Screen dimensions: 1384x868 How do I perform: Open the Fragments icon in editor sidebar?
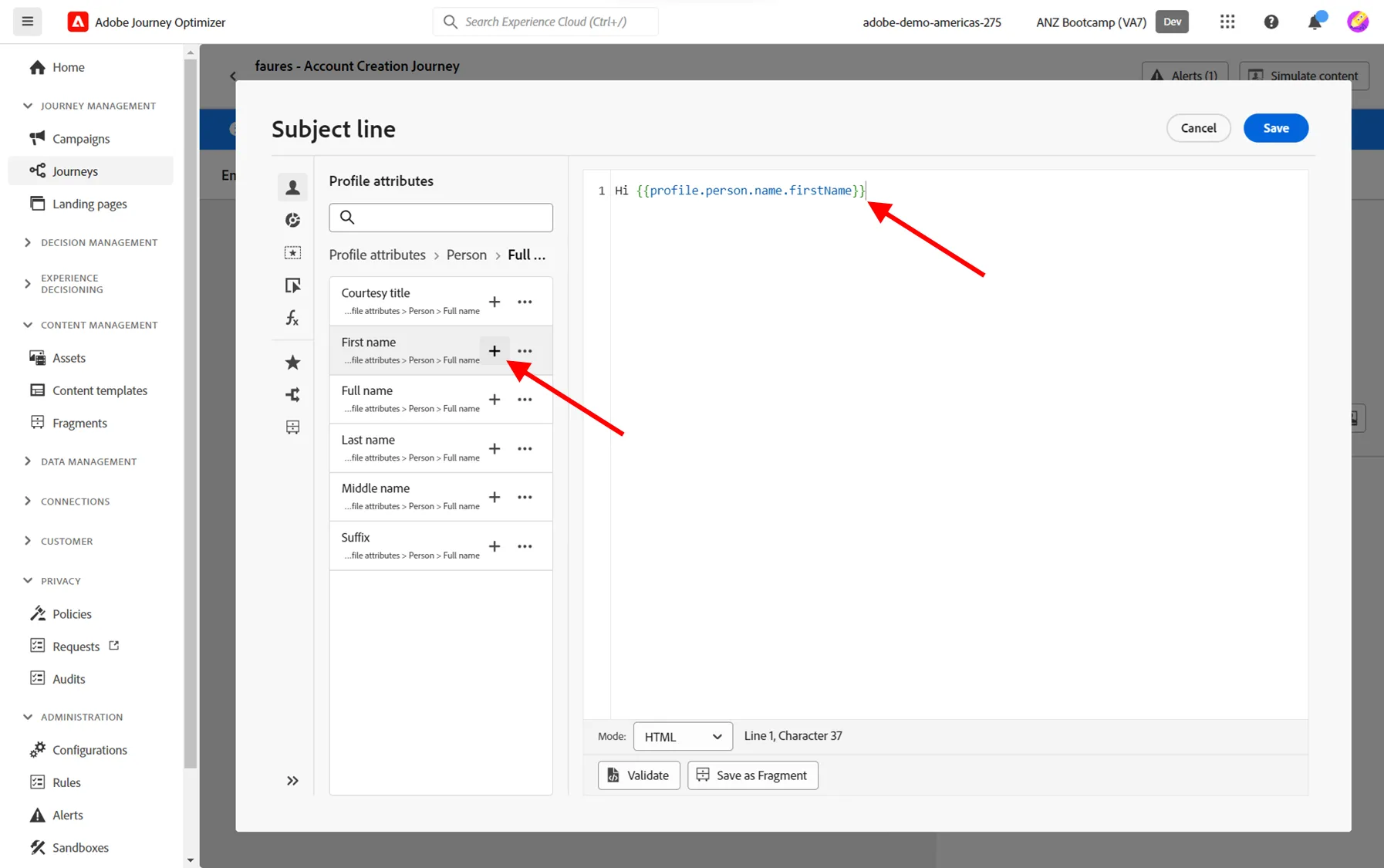tap(292, 427)
